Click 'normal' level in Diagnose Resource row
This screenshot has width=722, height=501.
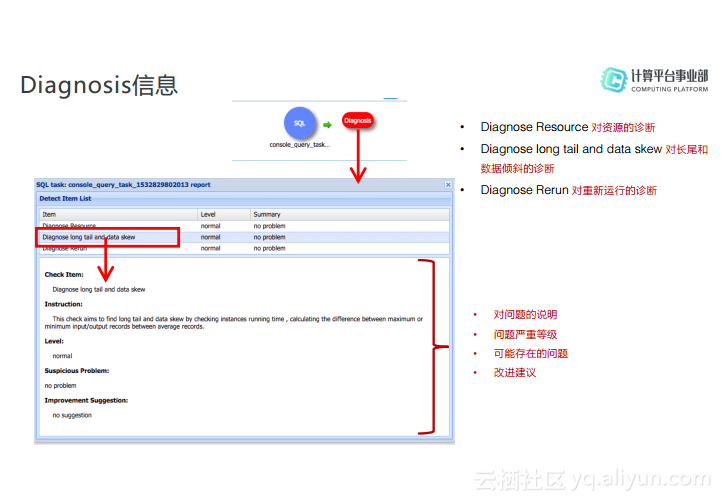tap(210, 226)
